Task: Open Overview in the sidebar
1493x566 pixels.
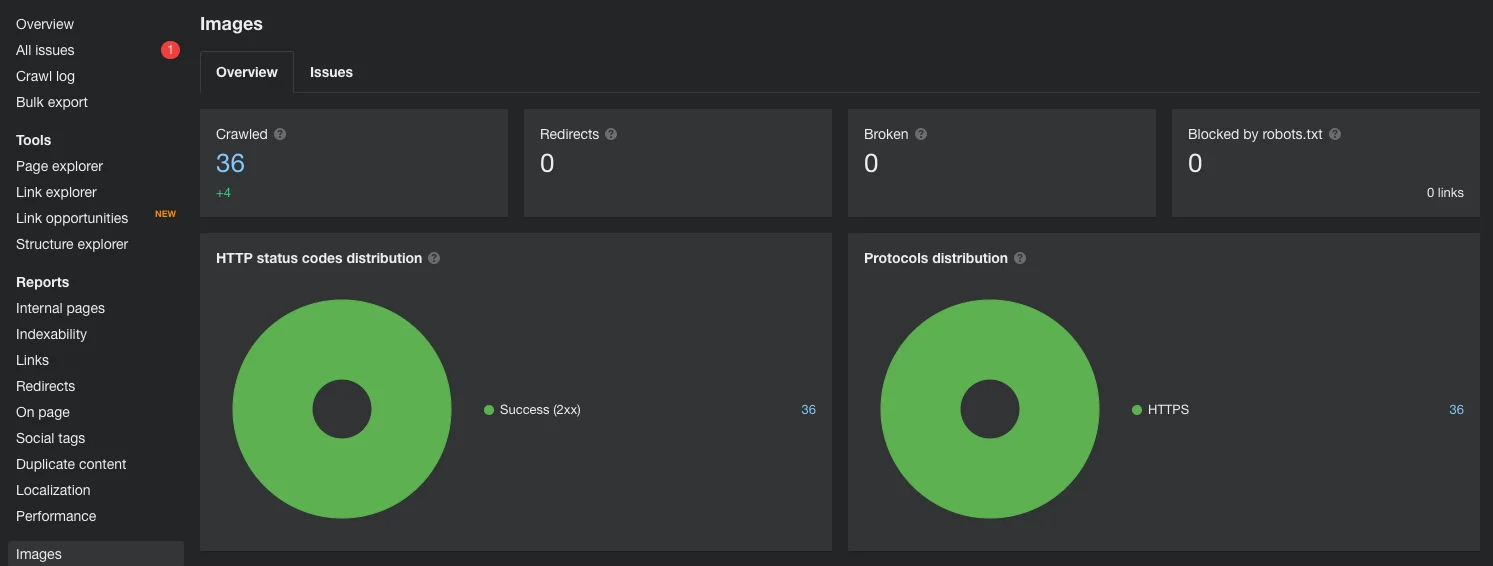Action: coord(45,24)
